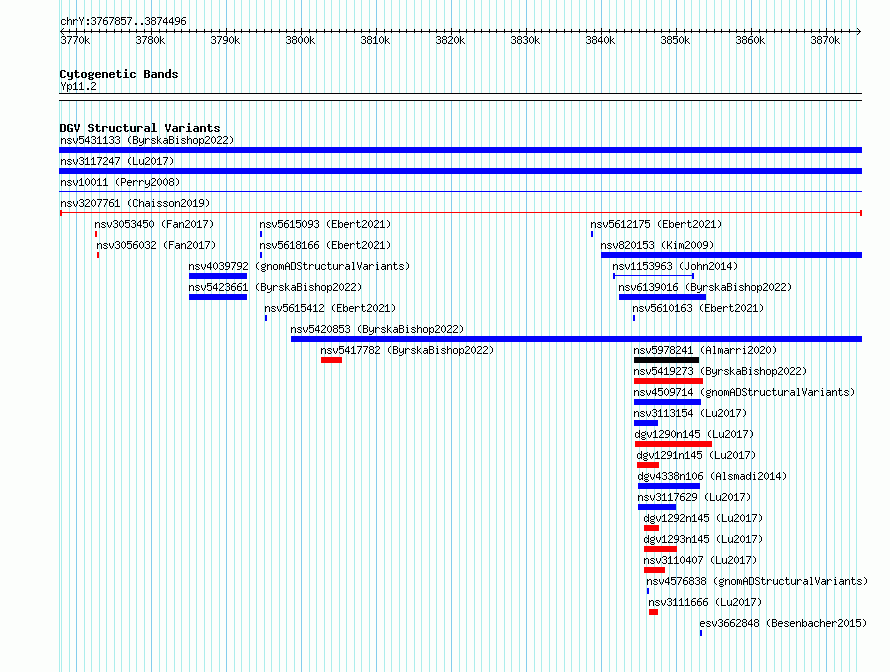The width and height of the screenshot is (890, 672).
Task: Click dgv1293n145 (Lu2017) label
Action: [x=703, y=539]
